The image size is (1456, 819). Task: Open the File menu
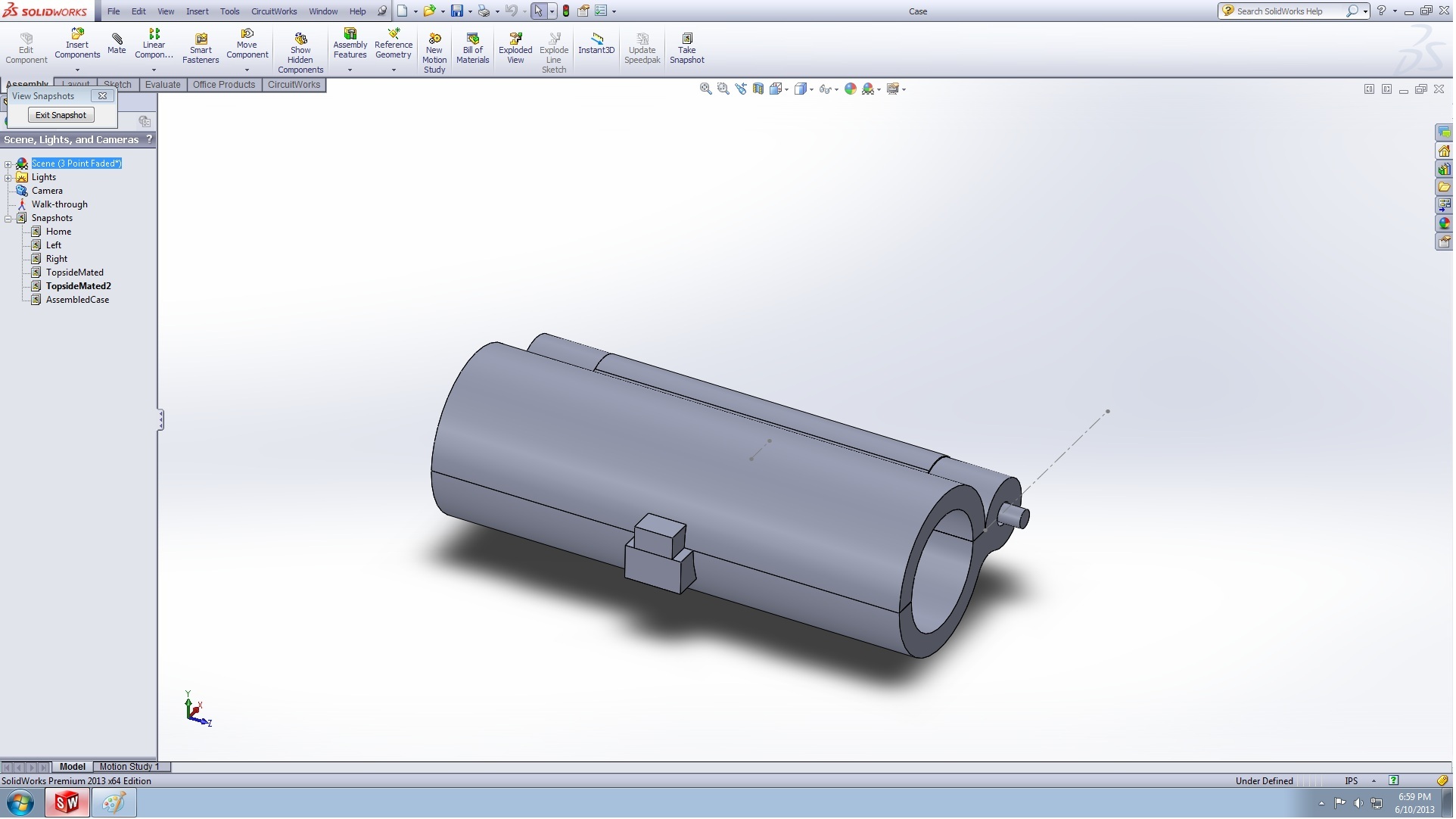(114, 11)
